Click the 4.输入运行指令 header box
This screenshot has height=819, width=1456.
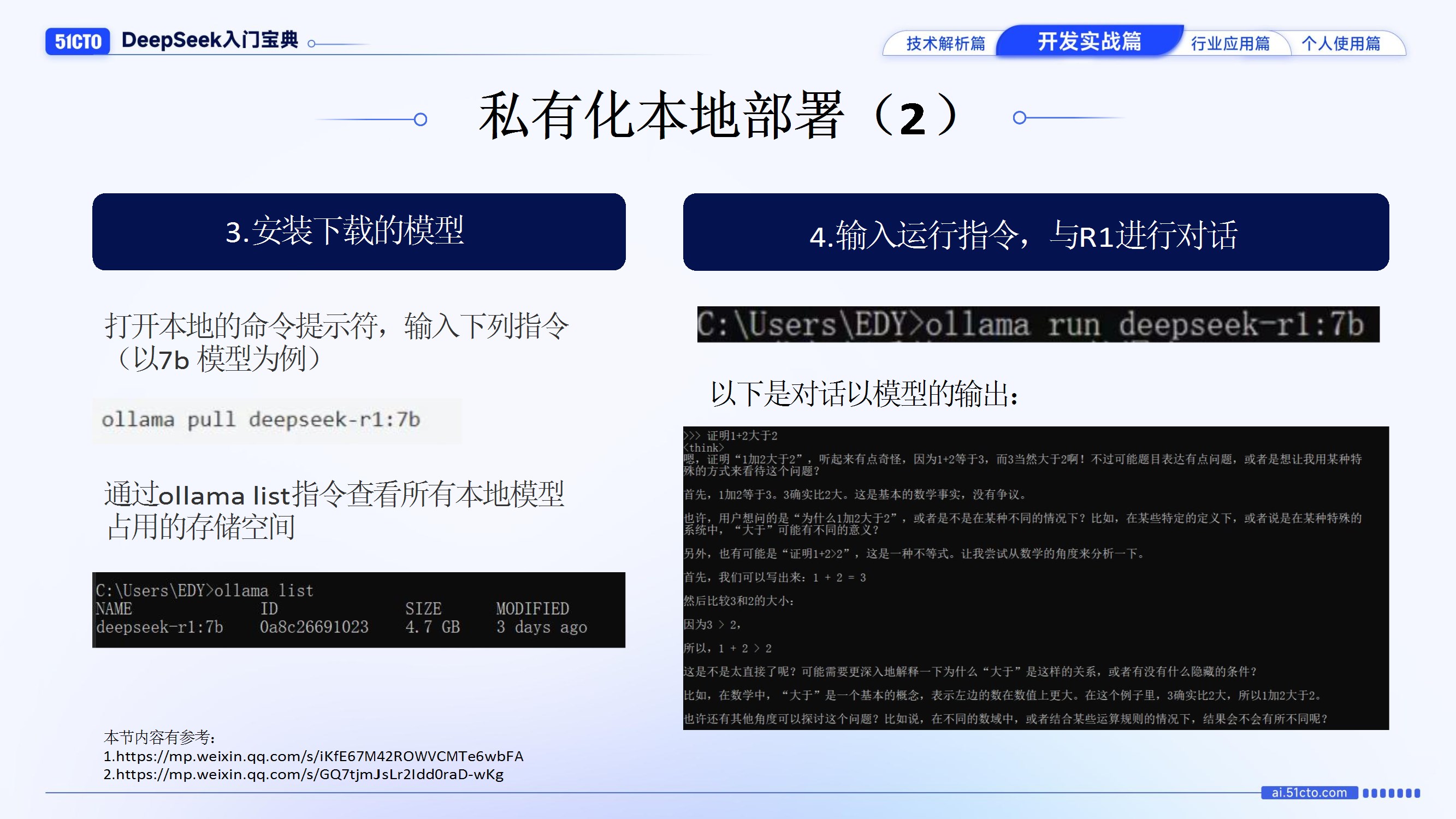tap(1035, 232)
